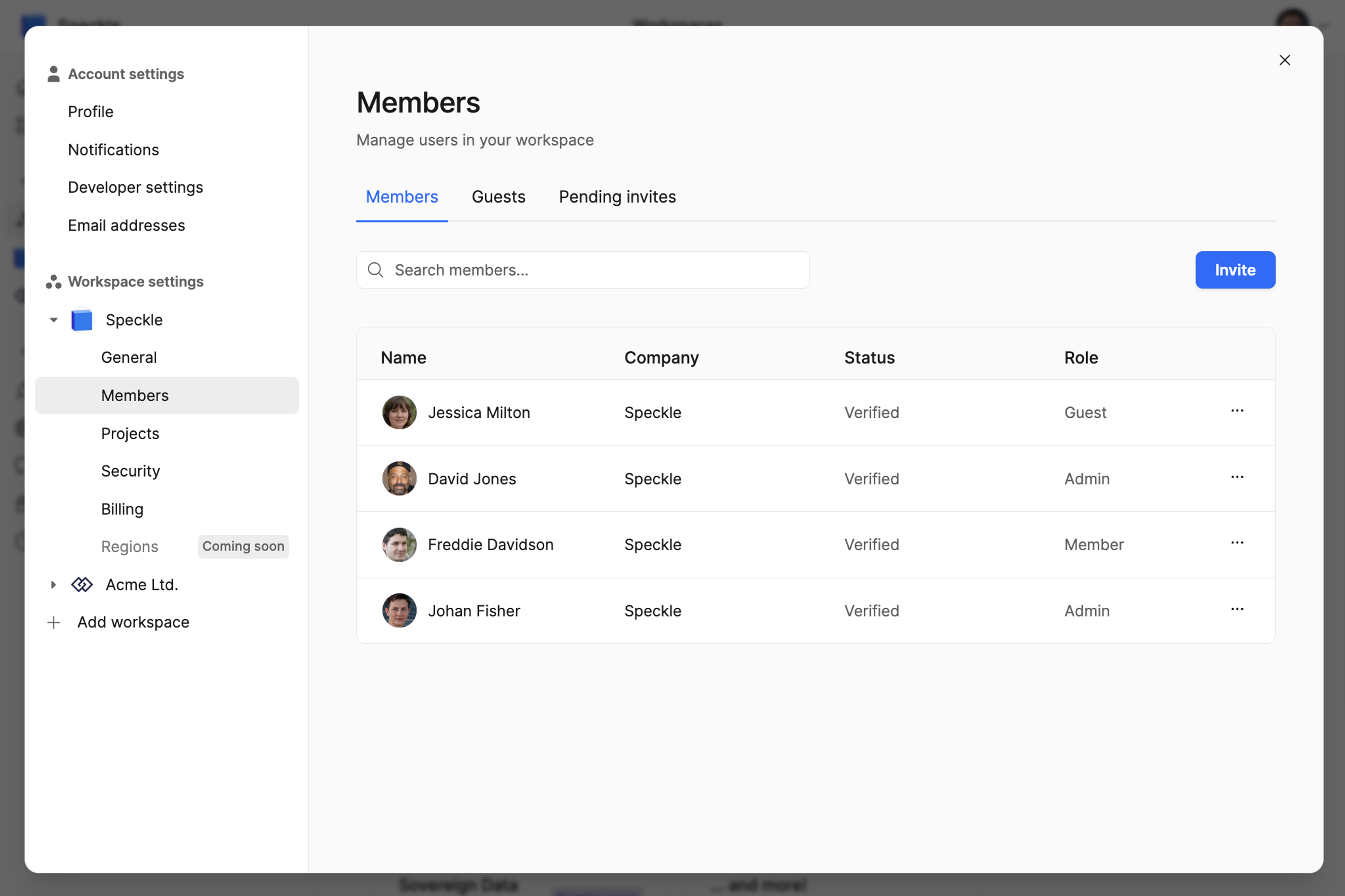The width and height of the screenshot is (1345, 896).
Task: Click the Account settings heading
Action: tap(126, 74)
